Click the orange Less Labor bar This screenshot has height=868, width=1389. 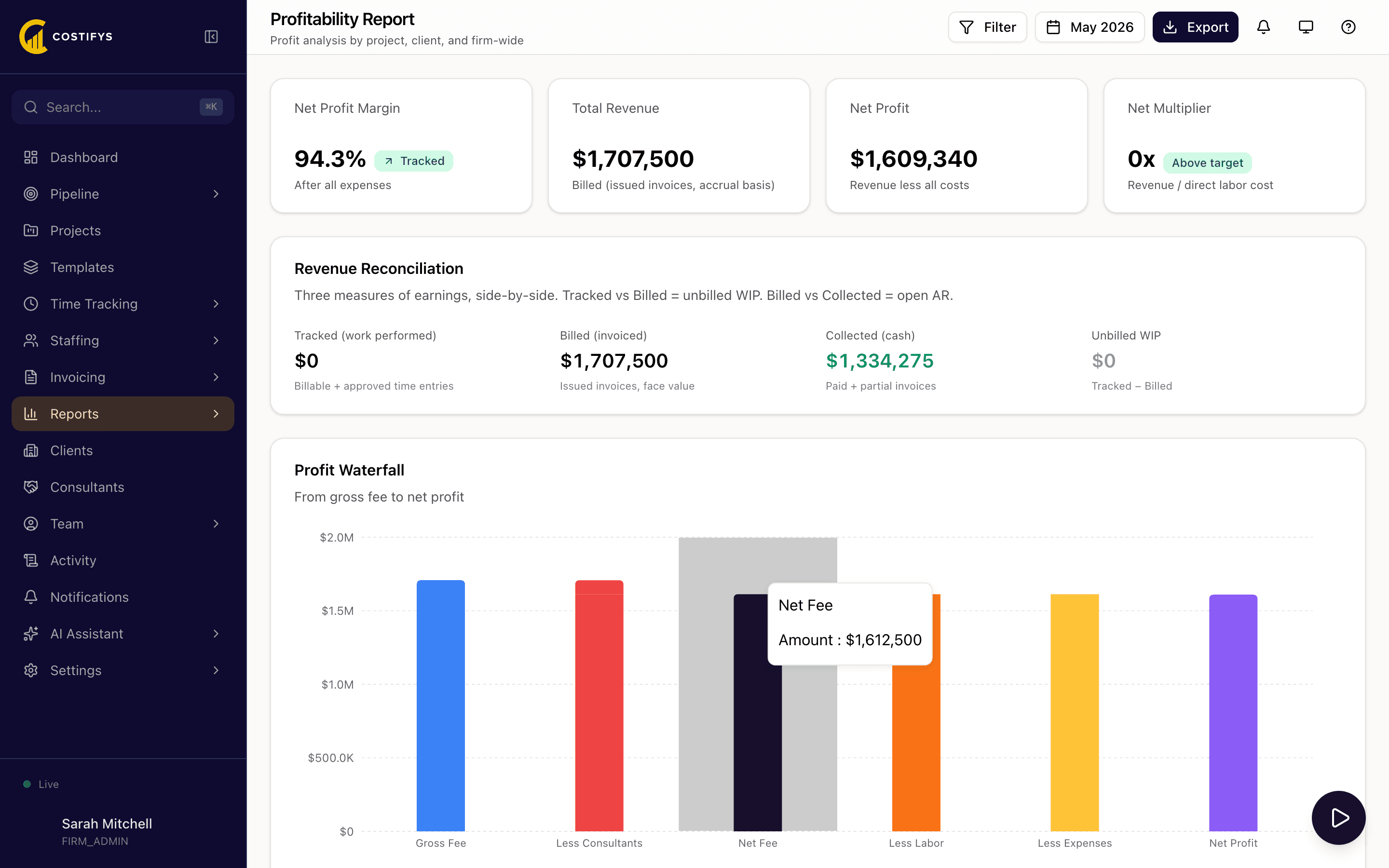pyautogui.click(x=916, y=748)
